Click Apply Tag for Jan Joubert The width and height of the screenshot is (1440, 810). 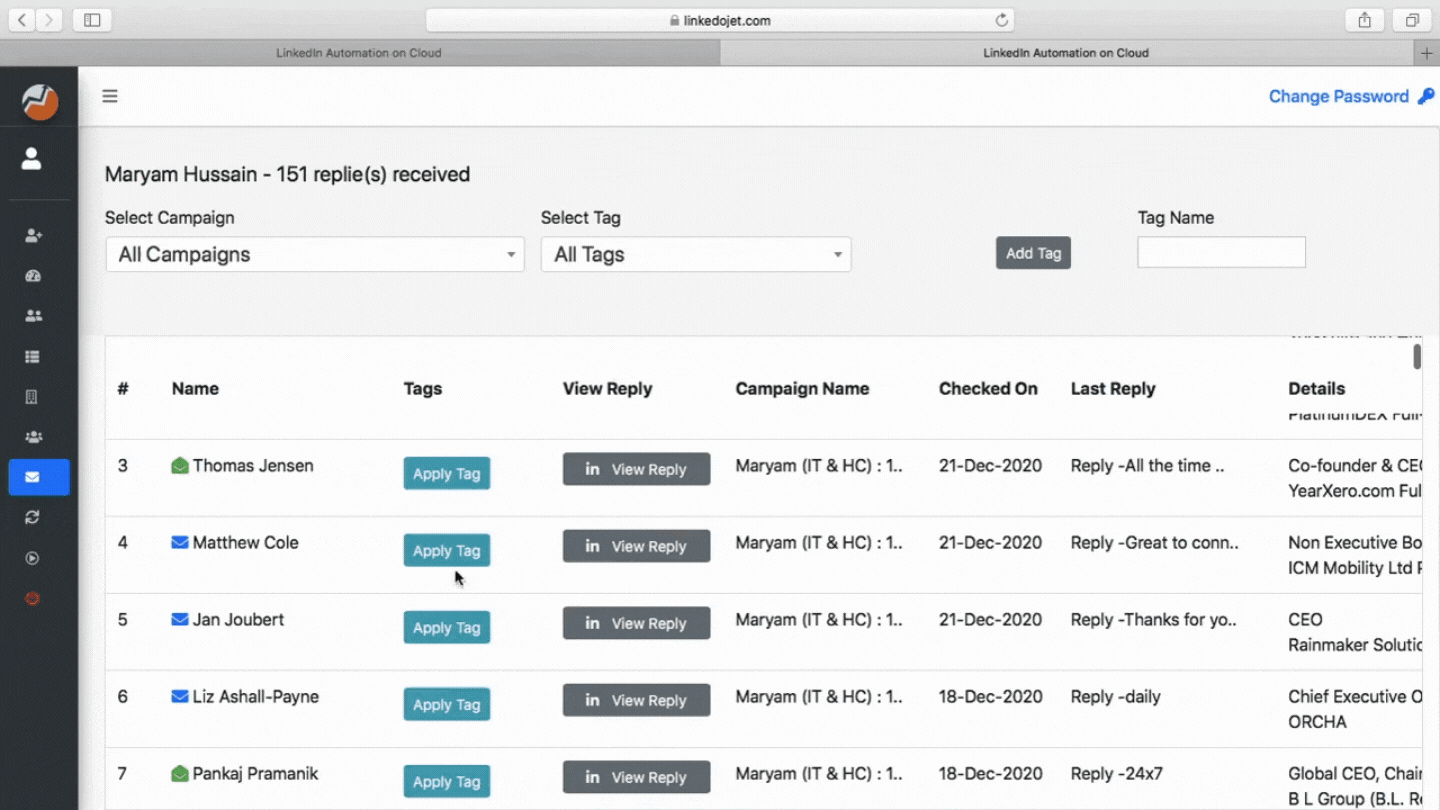(x=447, y=627)
